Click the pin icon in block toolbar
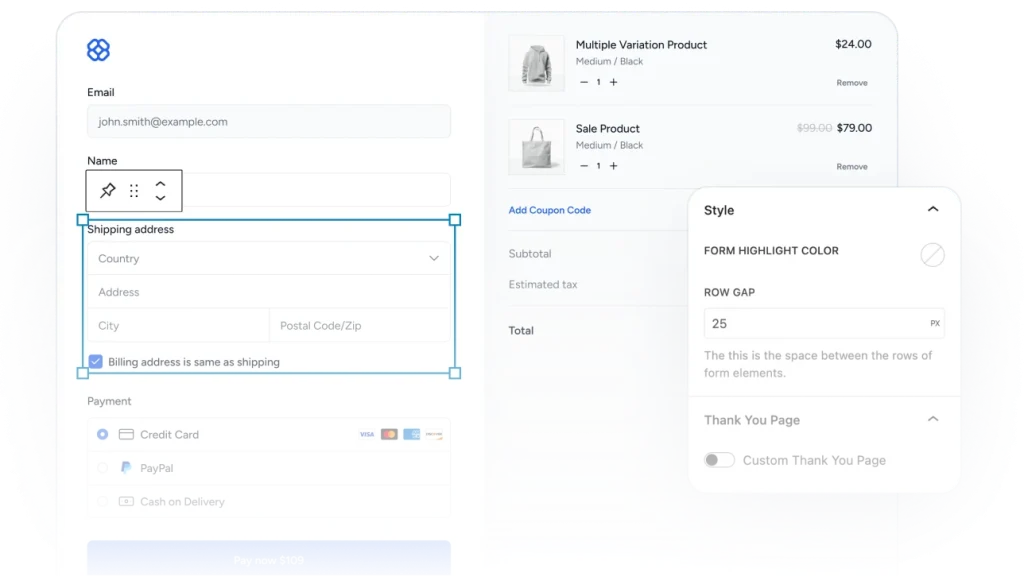The width and height of the screenshot is (1024, 588). coord(108,190)
